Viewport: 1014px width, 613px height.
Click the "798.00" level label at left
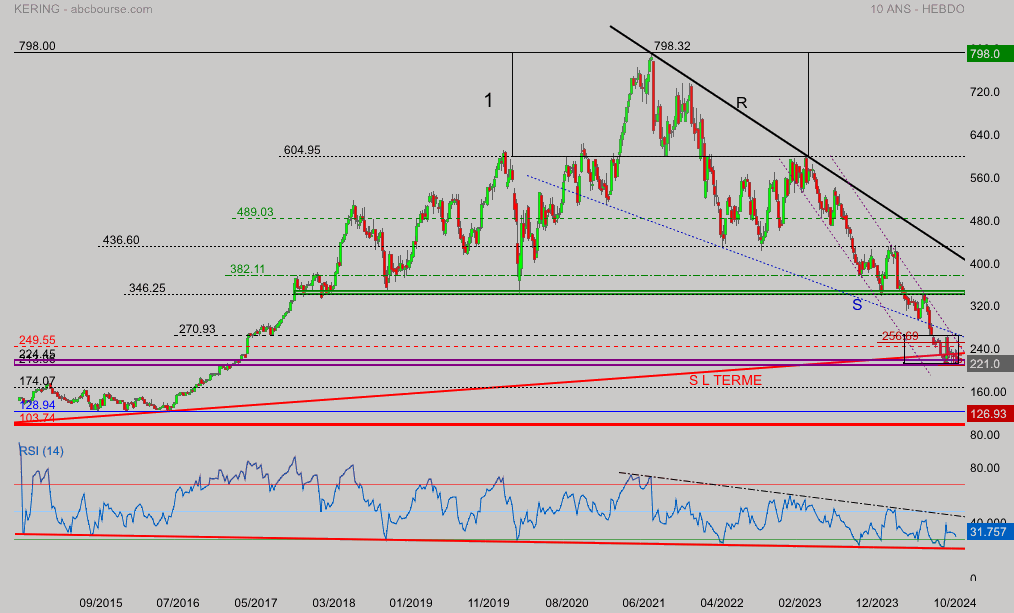point(37,46)
